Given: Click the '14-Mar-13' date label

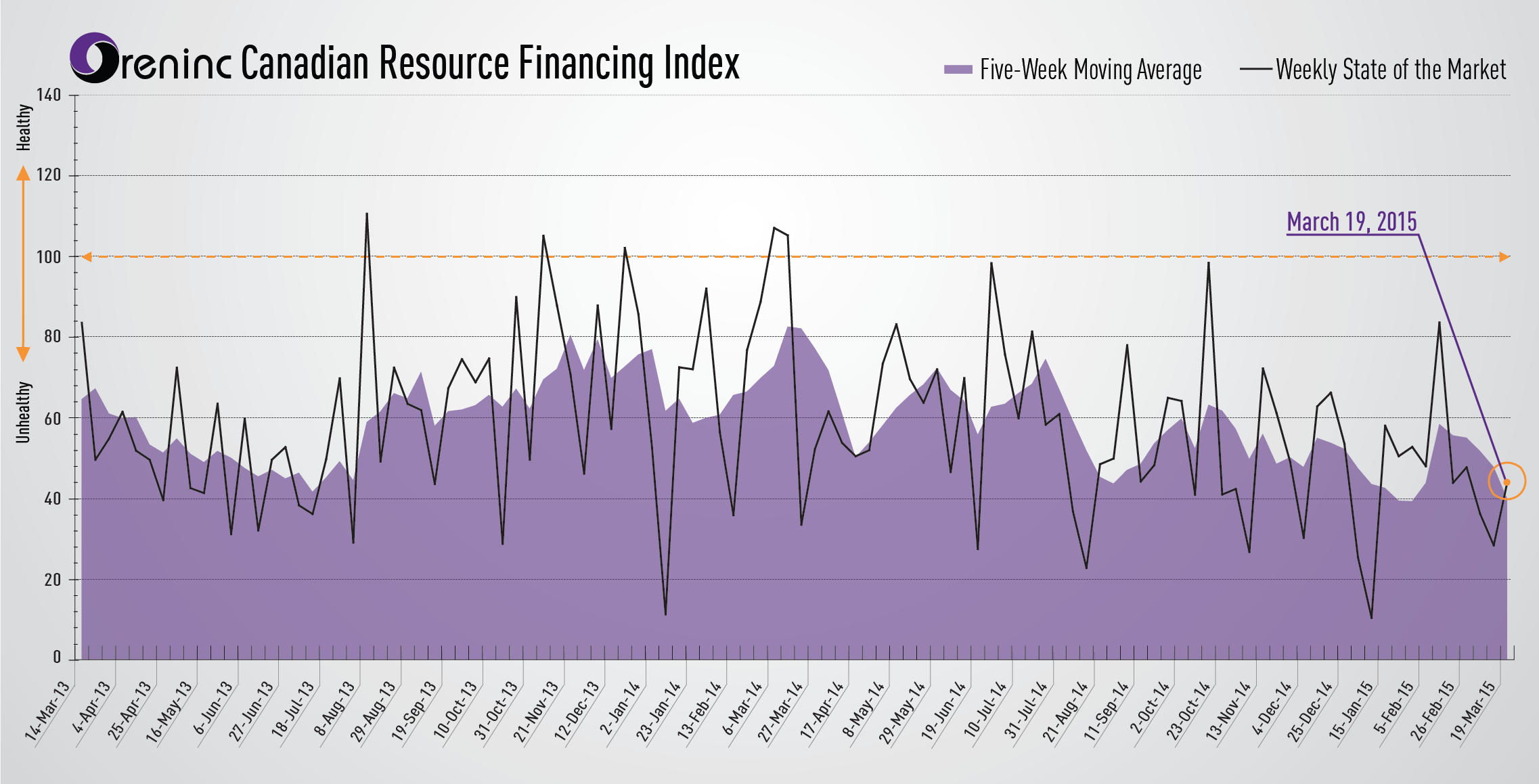Looking at the screenshot, I should pos(47,710).
